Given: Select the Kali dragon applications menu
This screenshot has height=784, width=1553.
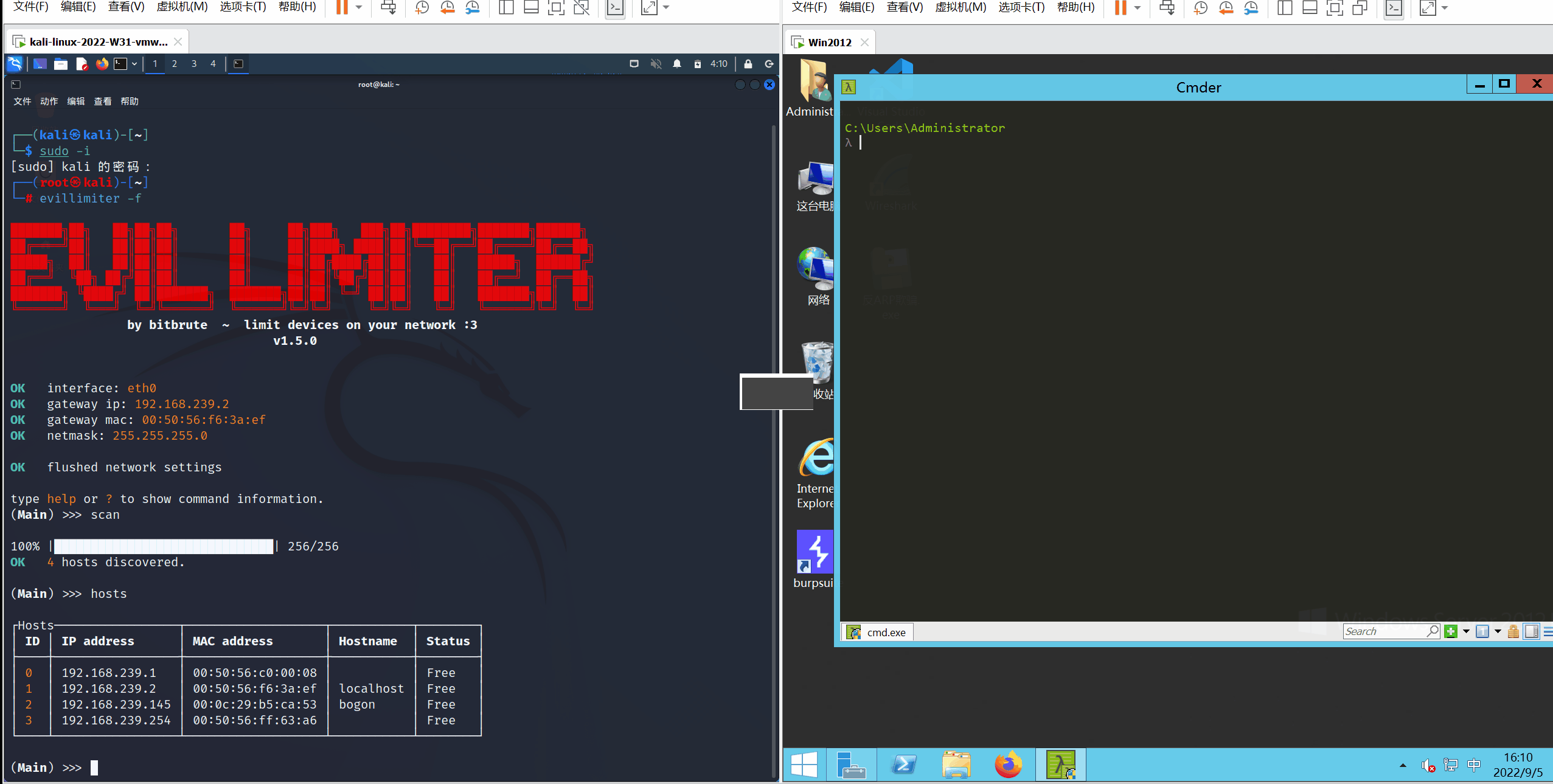Looking at the screenshot, I should point(14,64).
